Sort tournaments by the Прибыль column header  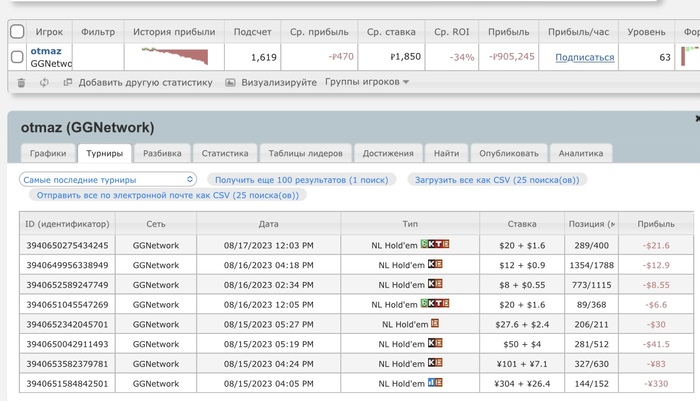pos(656,224)
